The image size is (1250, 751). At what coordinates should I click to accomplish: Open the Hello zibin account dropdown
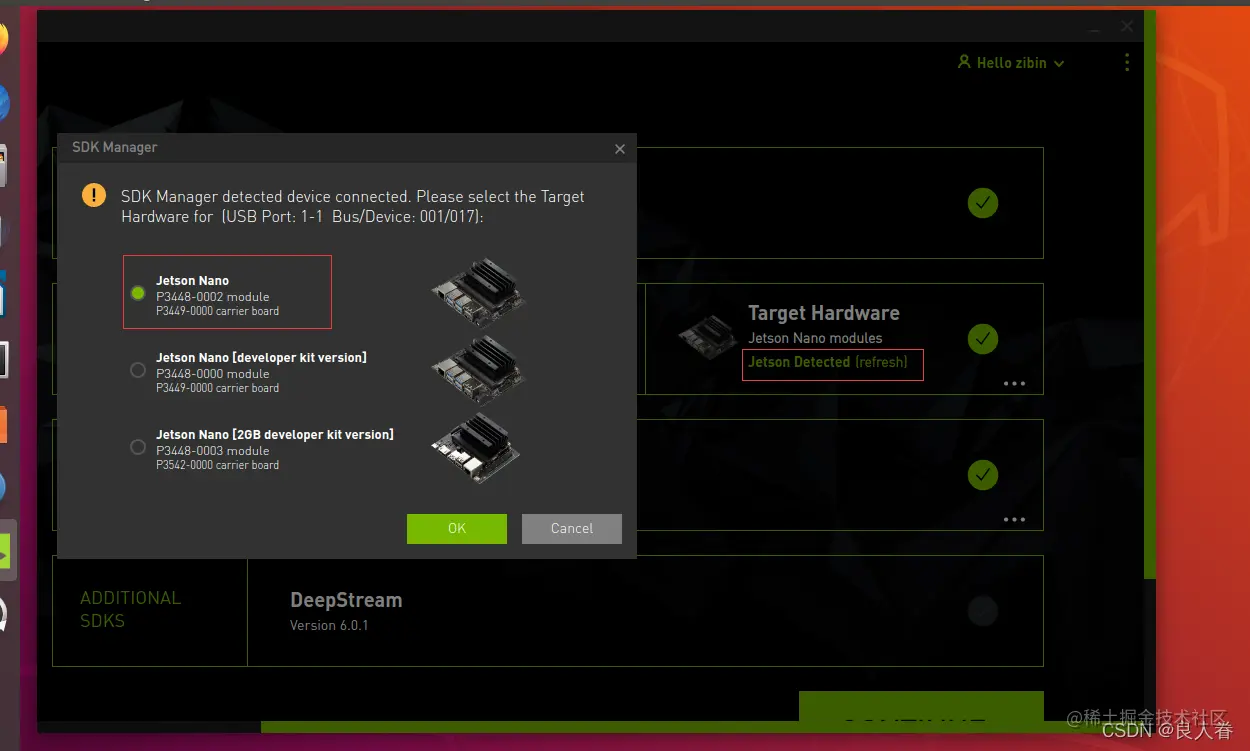pyautogui.click(x=1011, y=62)
